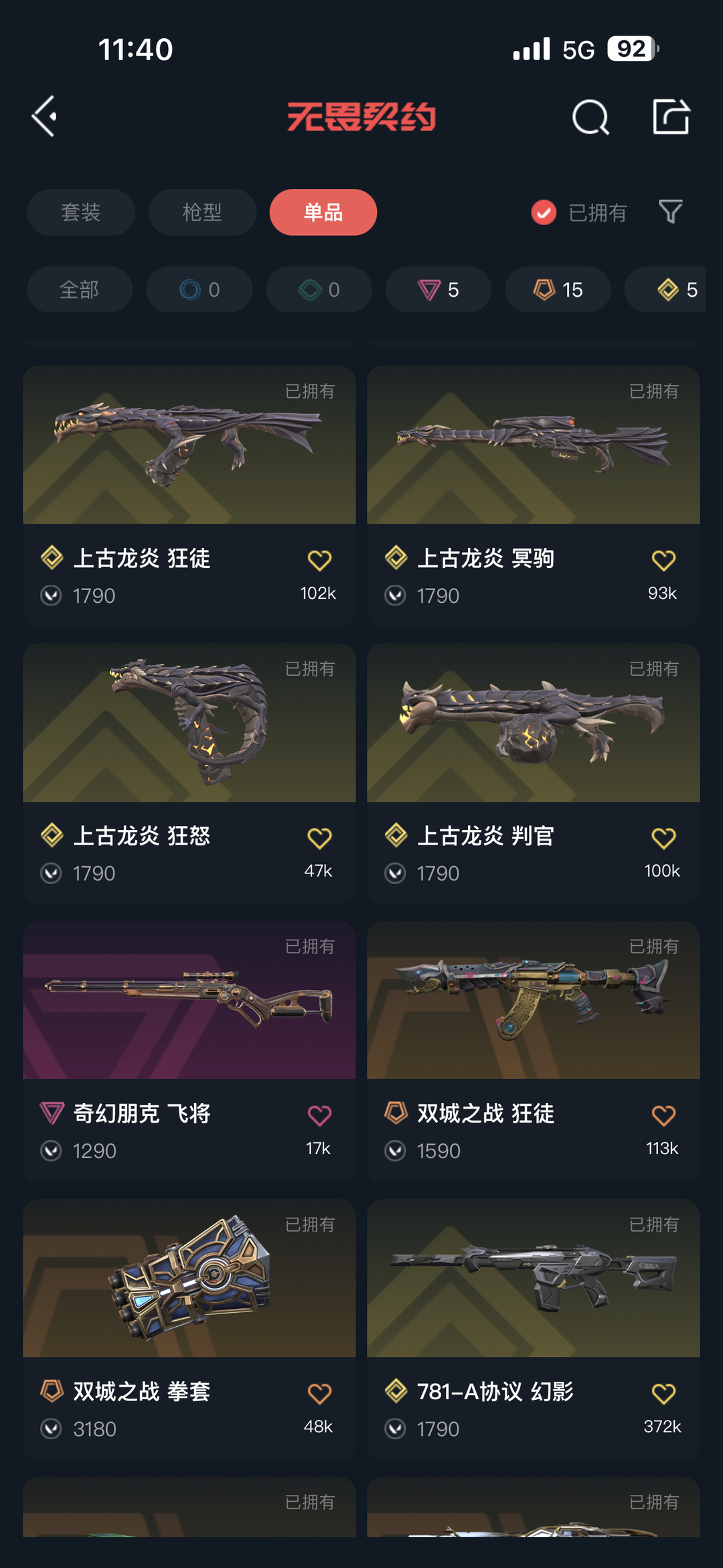This screenshot has width=723, height=1568.
Task: Toggle heart on 上古龙炎 判官
Action: pos(663,837)
